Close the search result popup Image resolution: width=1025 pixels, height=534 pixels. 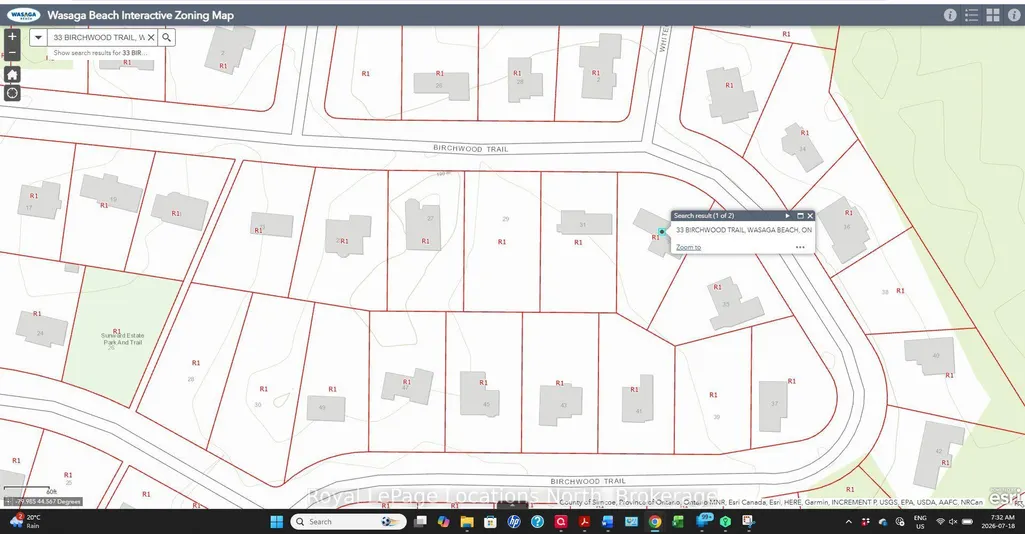[x=810, y=216]
